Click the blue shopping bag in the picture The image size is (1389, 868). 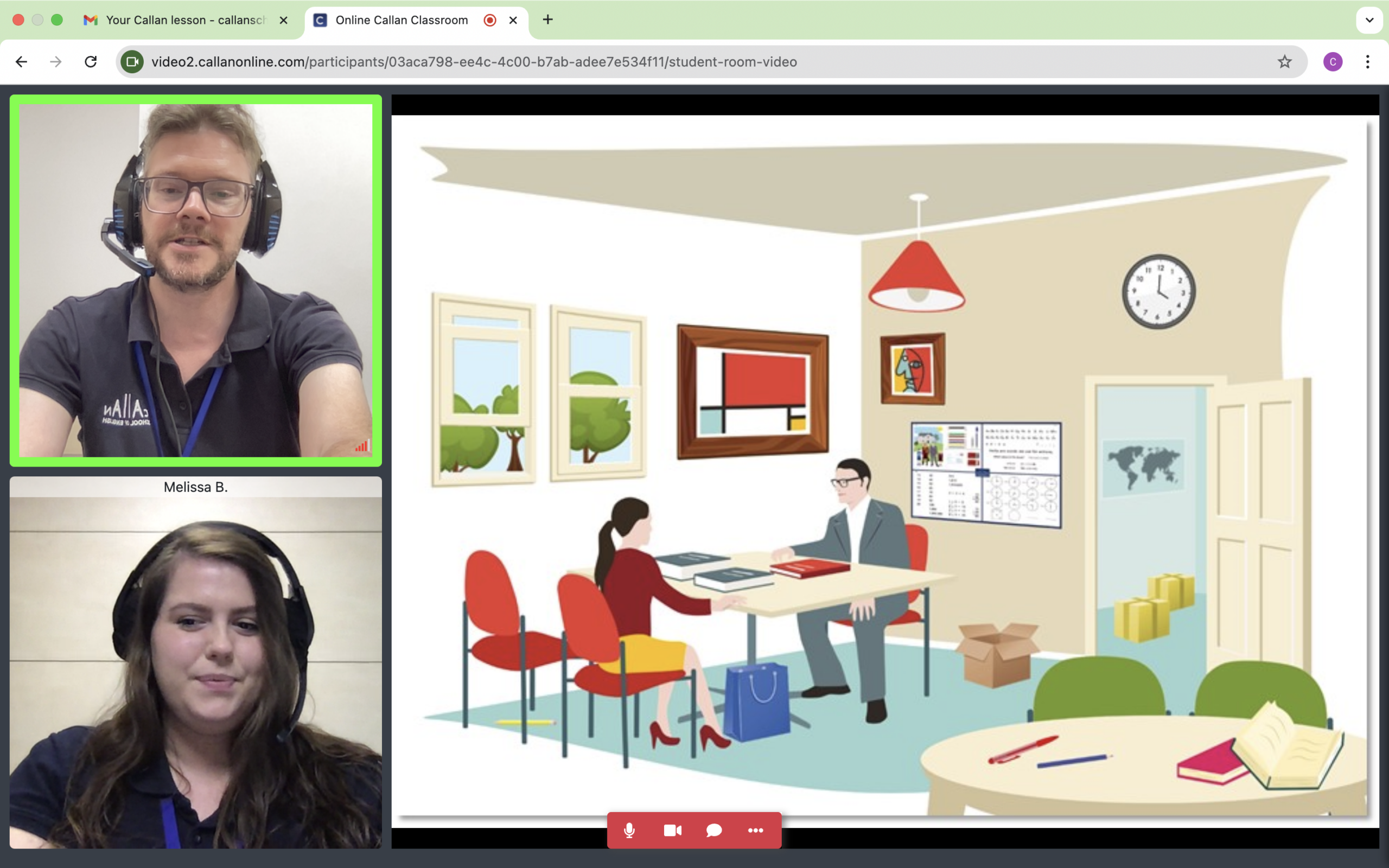point(757,701)
